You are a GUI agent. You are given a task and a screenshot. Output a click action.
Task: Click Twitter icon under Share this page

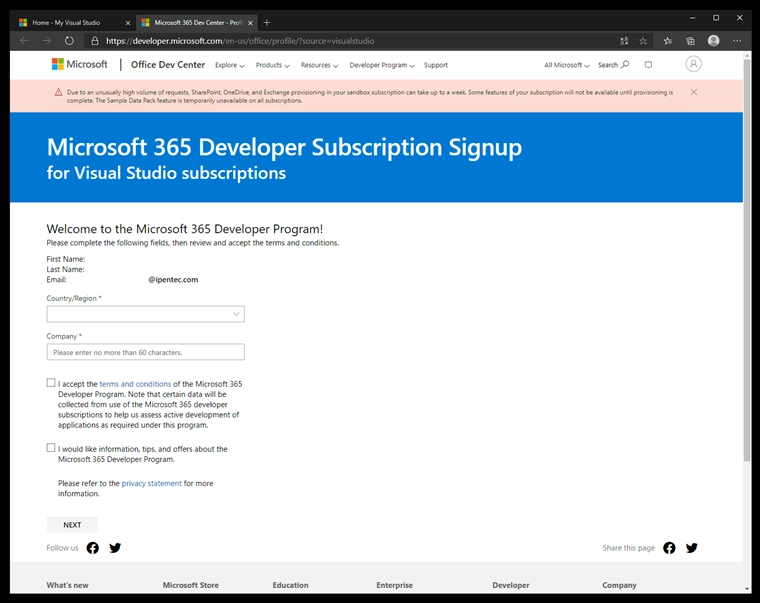click(x=692, y=548)
